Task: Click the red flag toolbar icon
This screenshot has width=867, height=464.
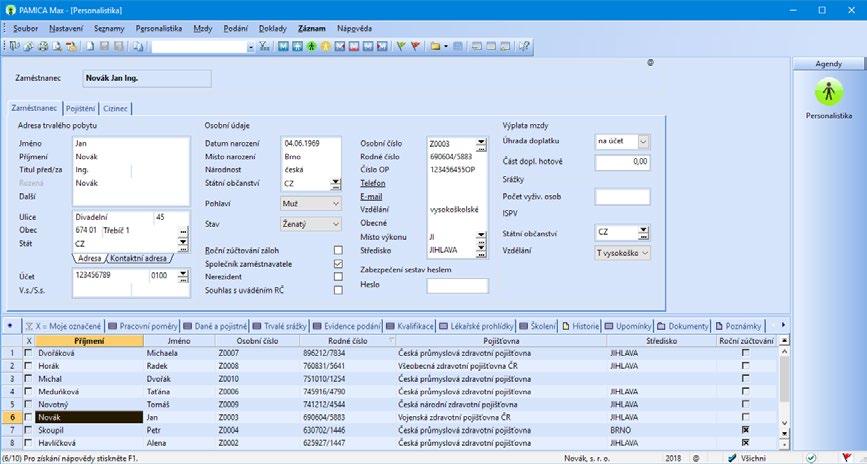Action: click(x=415, y=46)
